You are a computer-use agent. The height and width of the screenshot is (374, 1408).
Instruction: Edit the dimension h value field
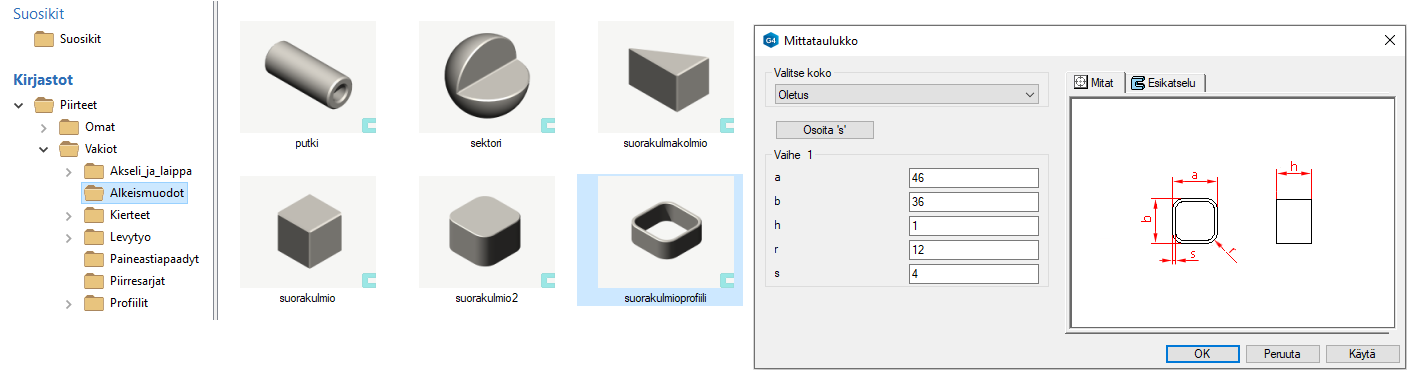[x=974, y=226]
